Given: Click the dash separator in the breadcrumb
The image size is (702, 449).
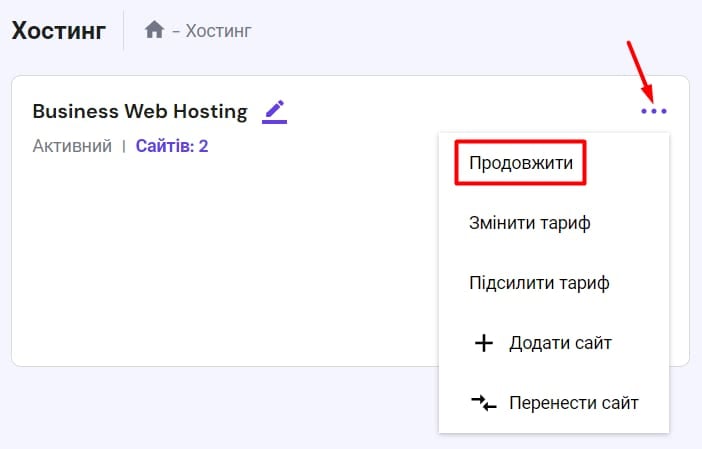Looking at the screenshot, I should pos(176,31).
